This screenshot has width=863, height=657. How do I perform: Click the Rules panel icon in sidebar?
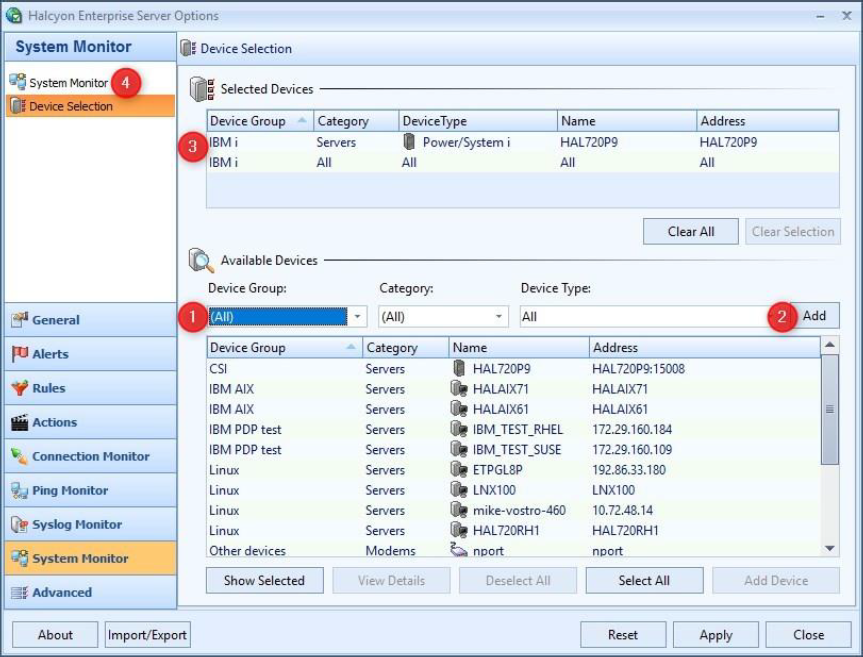click(x=19, y=388)
